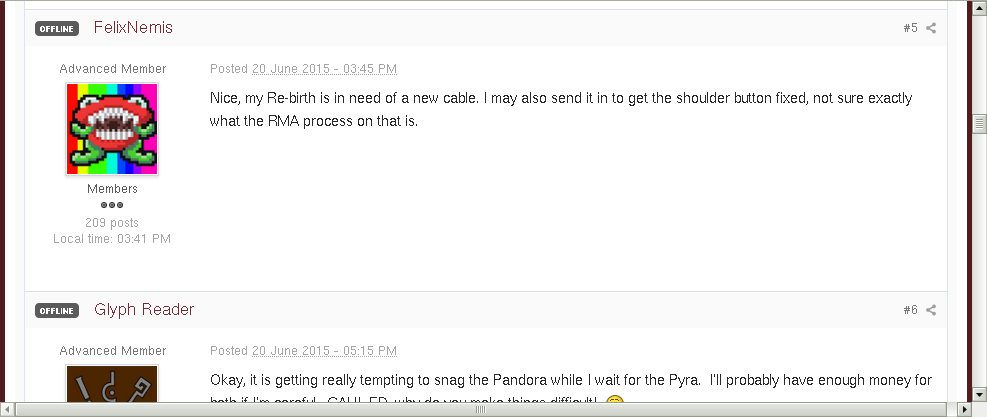Click the share icon on post #6
The image size is (987, 417).
click(x=931, y=310)
